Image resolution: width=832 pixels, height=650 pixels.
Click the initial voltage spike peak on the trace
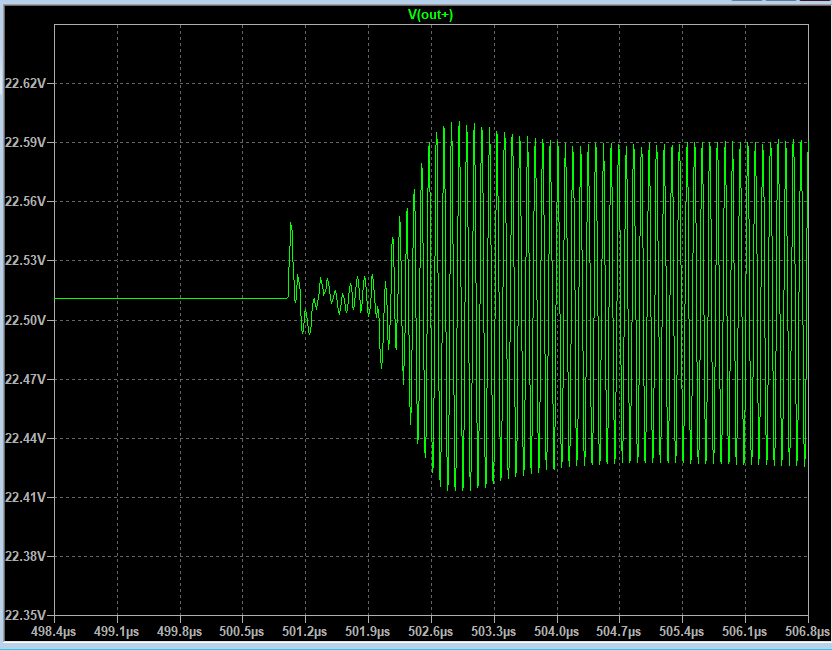click(291, 223)
